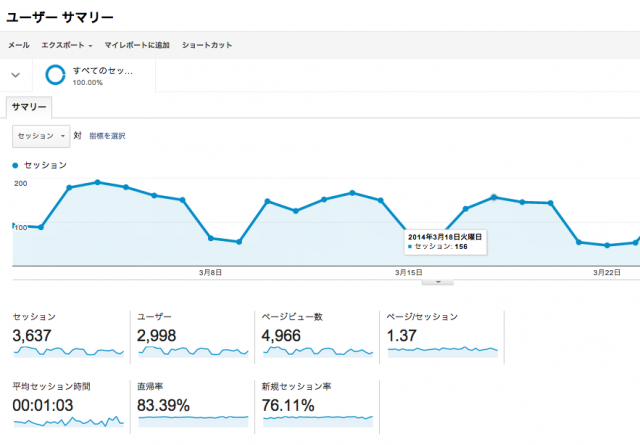
Task: Open the エクスポート dropdown menu
Action: click(x=67, y=45)
